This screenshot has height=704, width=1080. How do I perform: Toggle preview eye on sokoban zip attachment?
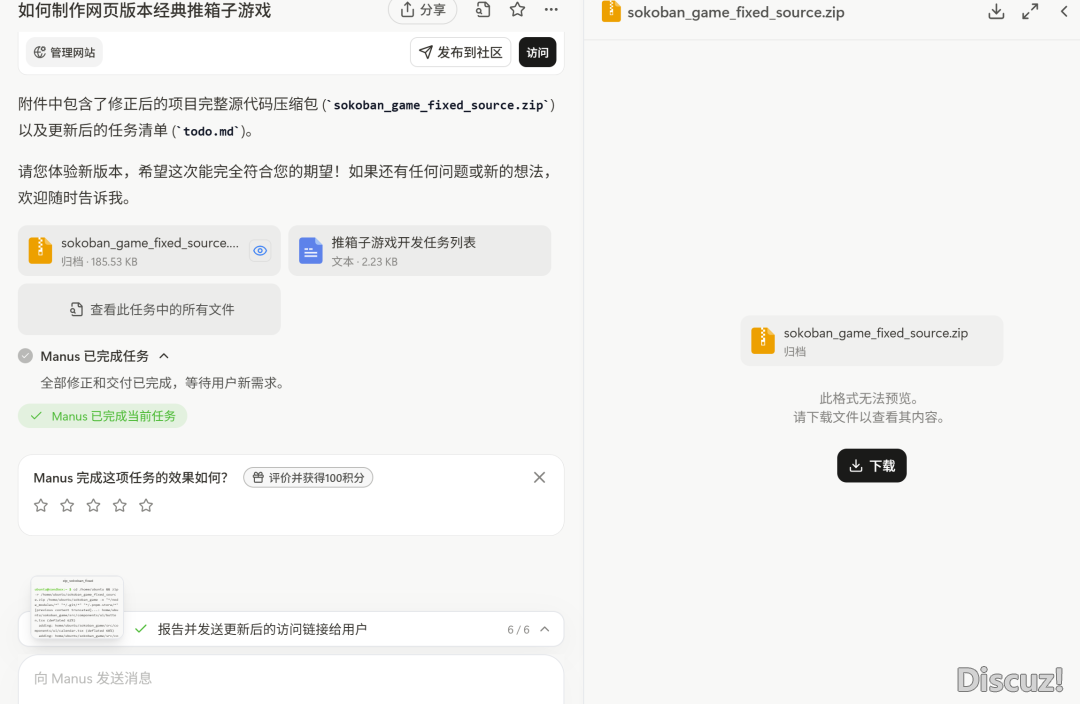point(260,251)
